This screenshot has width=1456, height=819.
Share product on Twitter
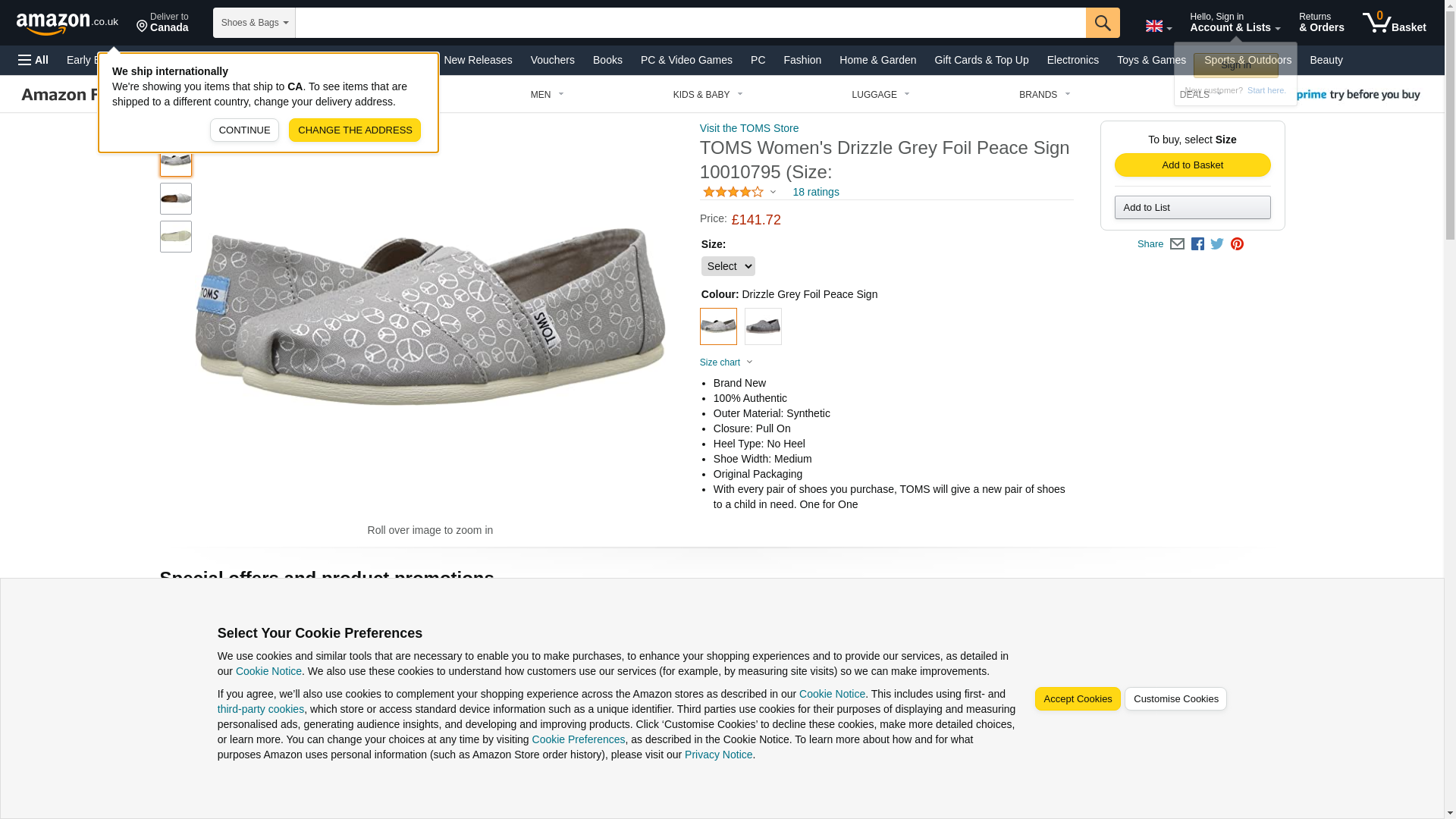coord(1217,244)
